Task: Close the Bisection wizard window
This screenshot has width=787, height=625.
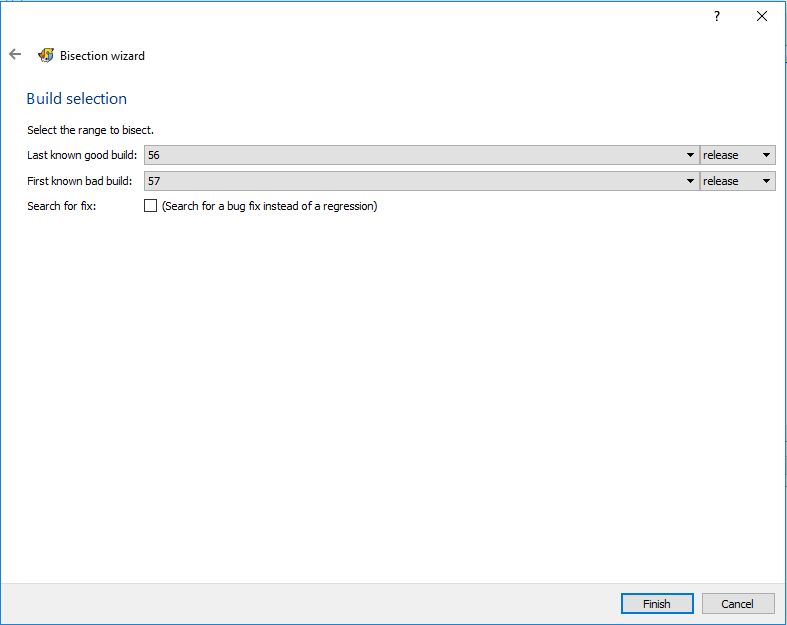Action: (x=762, y=16)
